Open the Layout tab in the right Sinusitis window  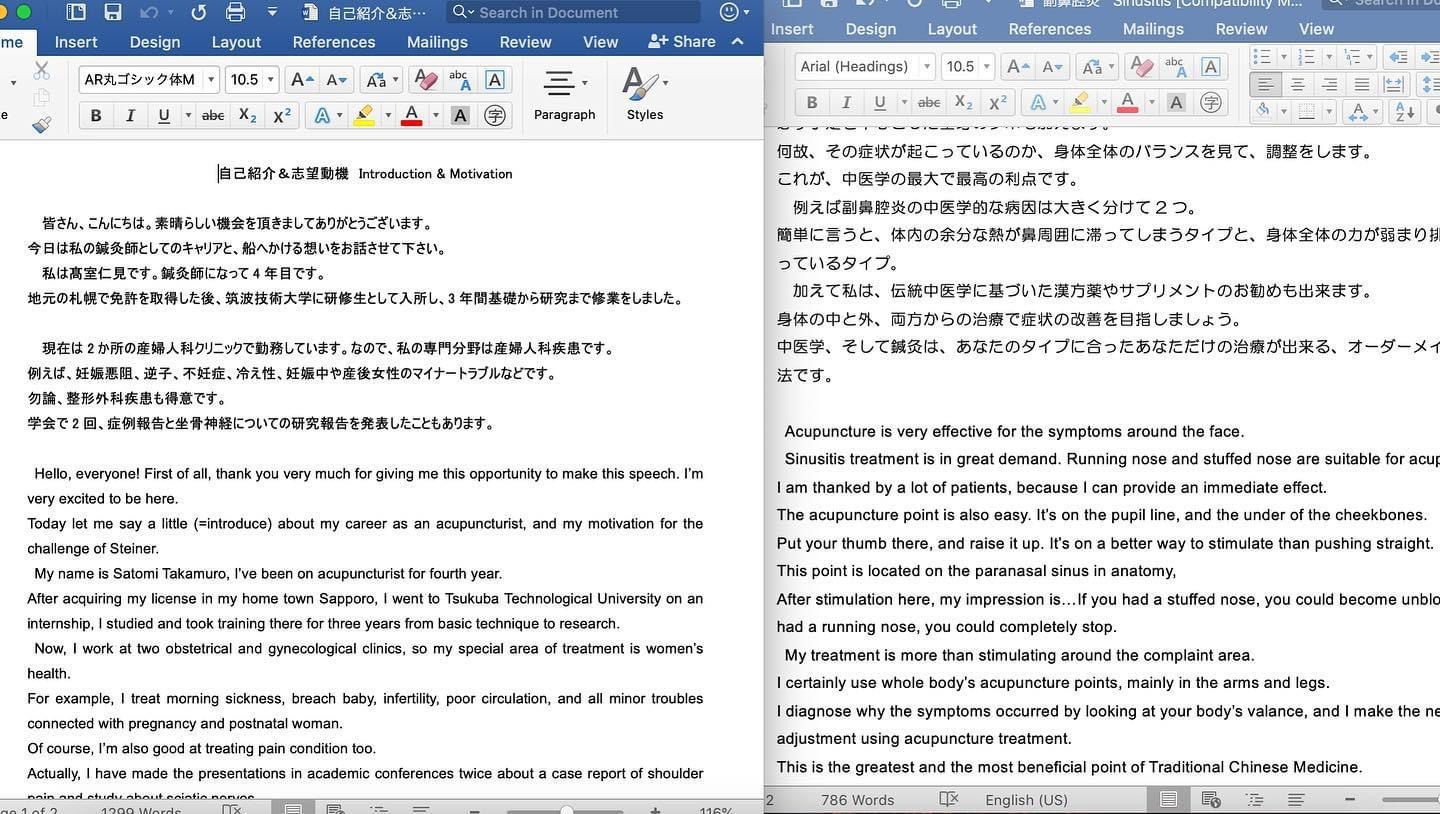(x=952, y=29)
